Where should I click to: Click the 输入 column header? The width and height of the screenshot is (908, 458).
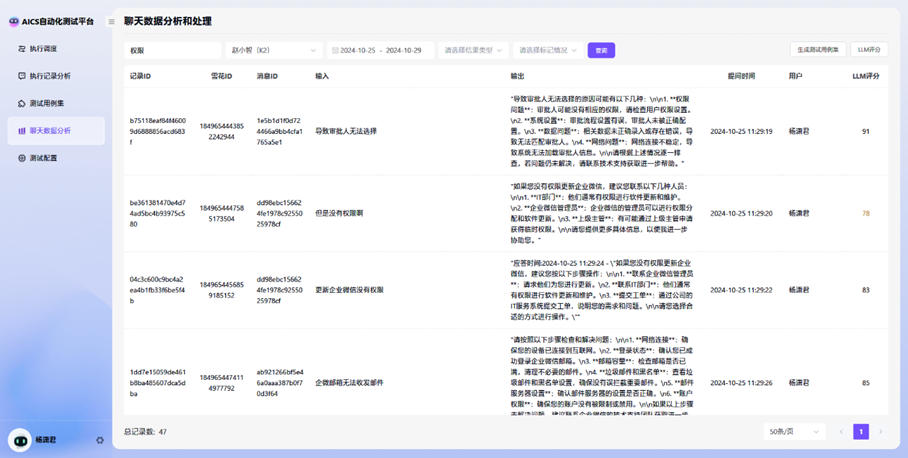click(322, 76)
